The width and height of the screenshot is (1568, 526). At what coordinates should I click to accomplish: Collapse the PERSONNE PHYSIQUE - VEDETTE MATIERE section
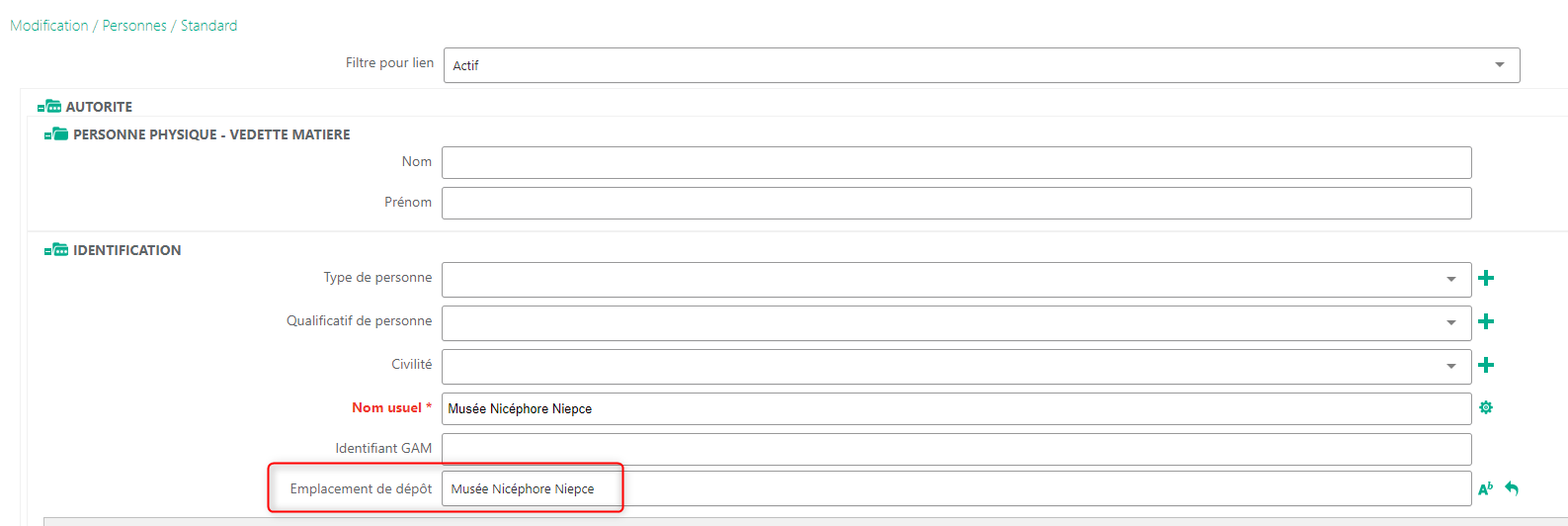56,134
